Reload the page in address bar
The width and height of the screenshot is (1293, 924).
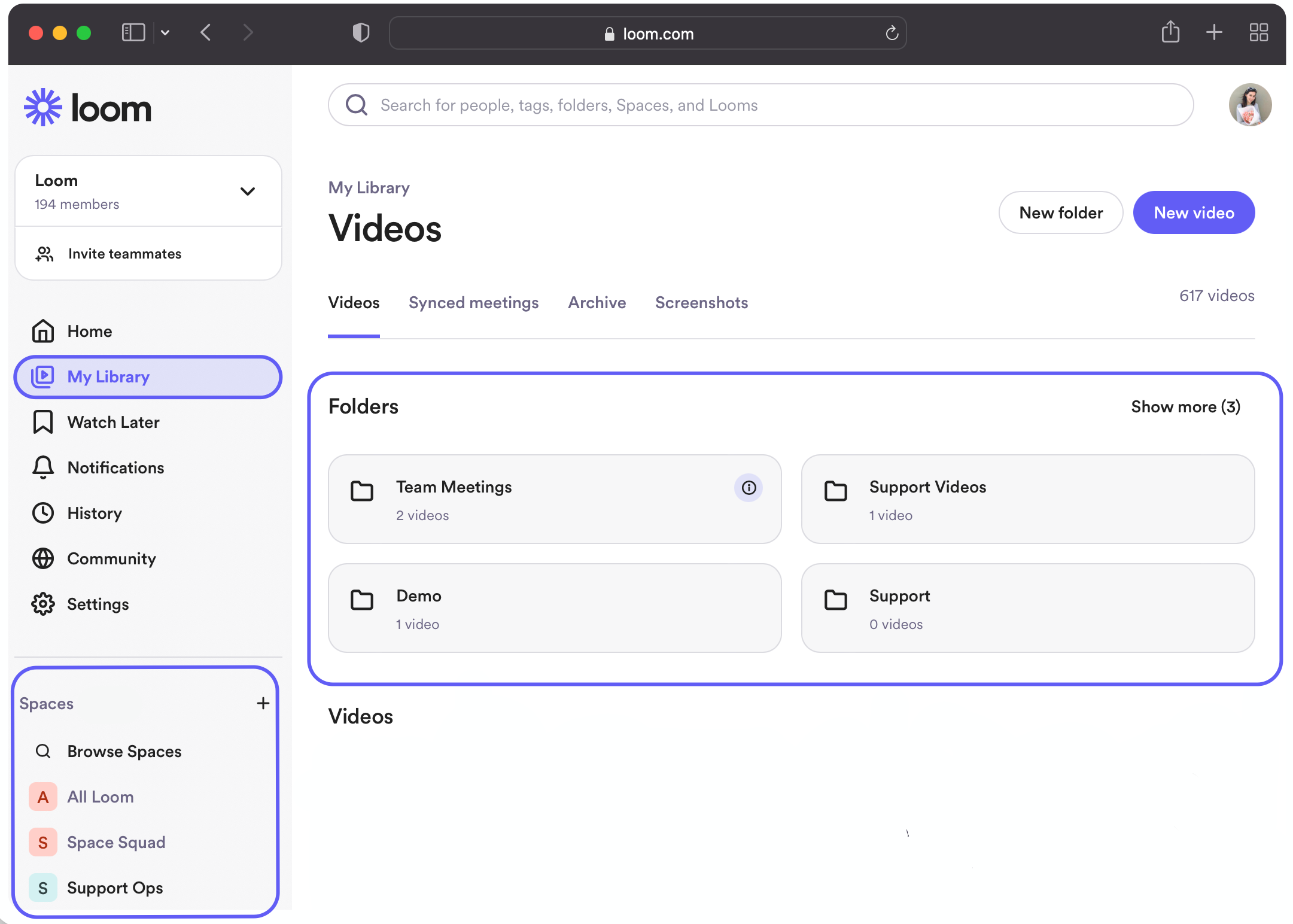pyautogui.click(x=892, y=34)
